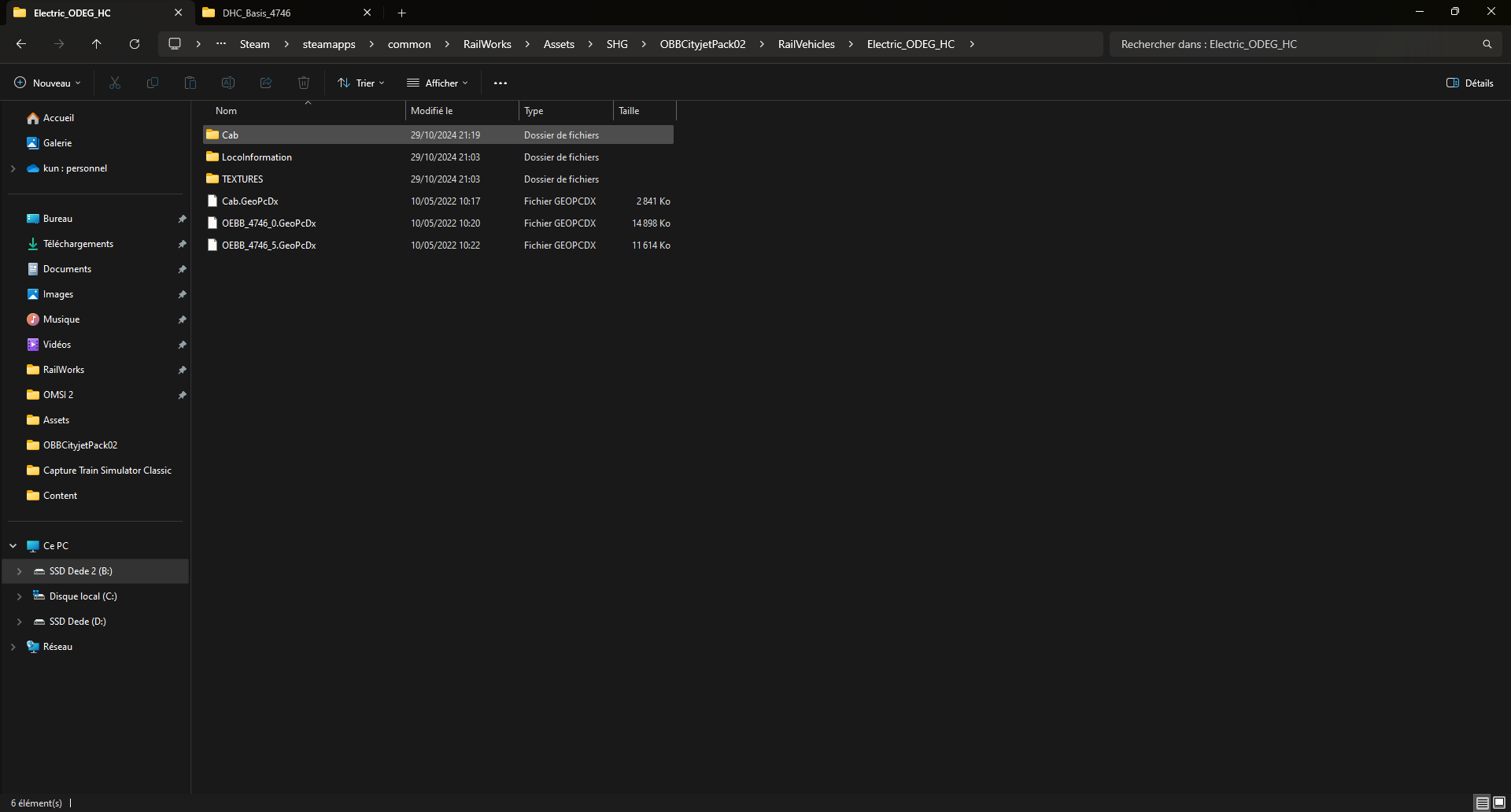The width and height of the screenshot is (1511, 812).
Task: Click the Cut scissors icon
Action: (115, 83)
